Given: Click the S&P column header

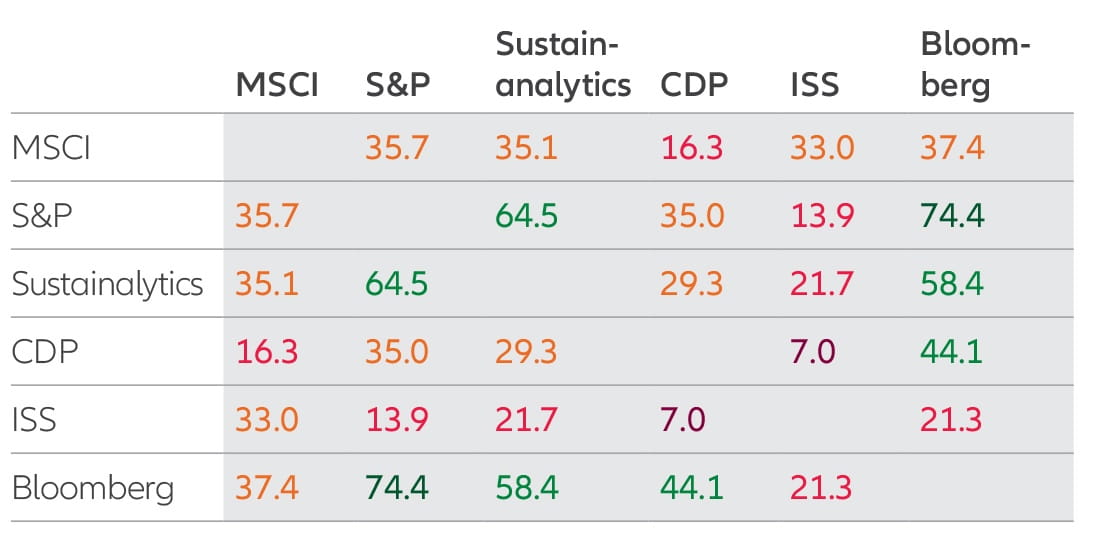Looking at the screenshot, I should pos(398,85).
